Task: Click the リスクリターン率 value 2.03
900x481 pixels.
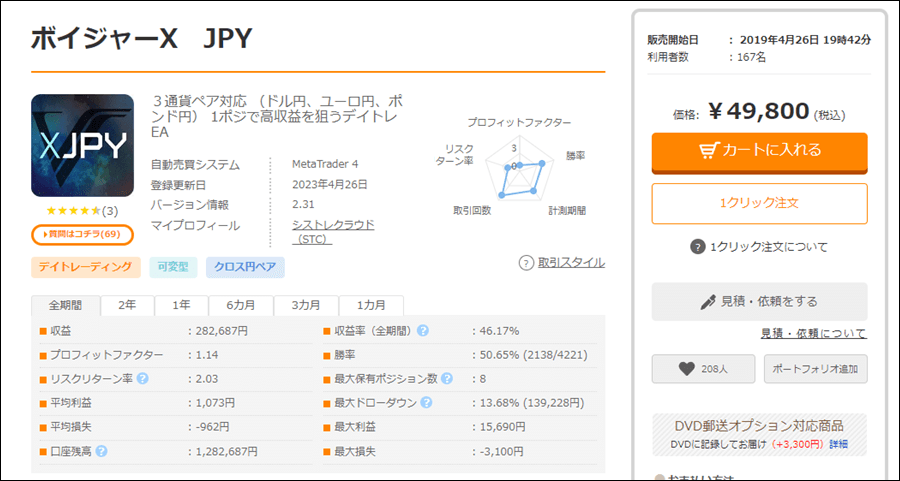Action: pyautogui.click(x=207, y=379)
